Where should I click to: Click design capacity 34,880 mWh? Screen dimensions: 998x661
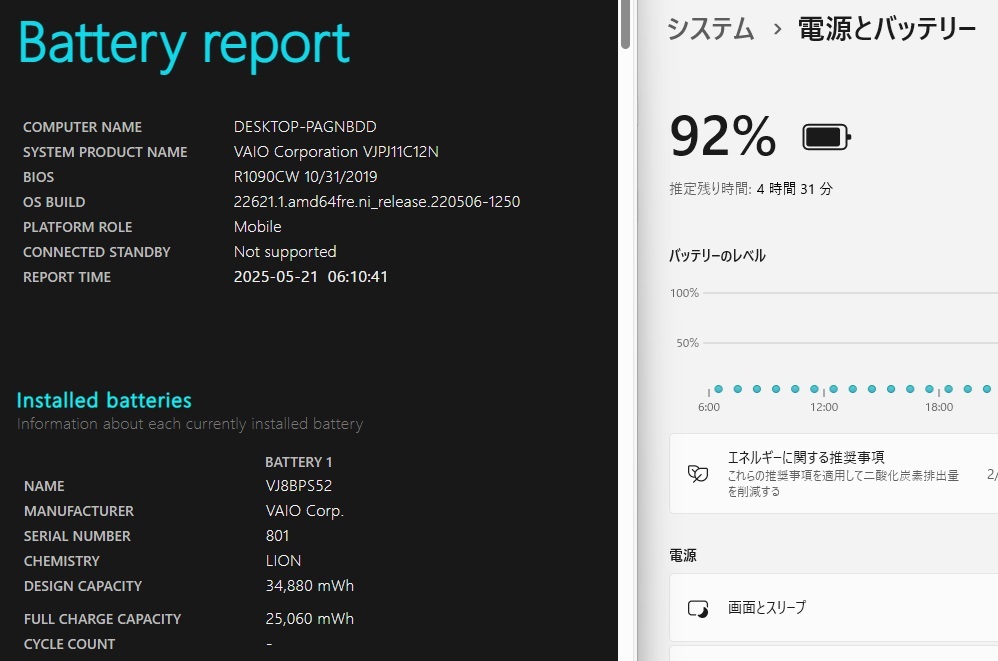coord(309,585)
